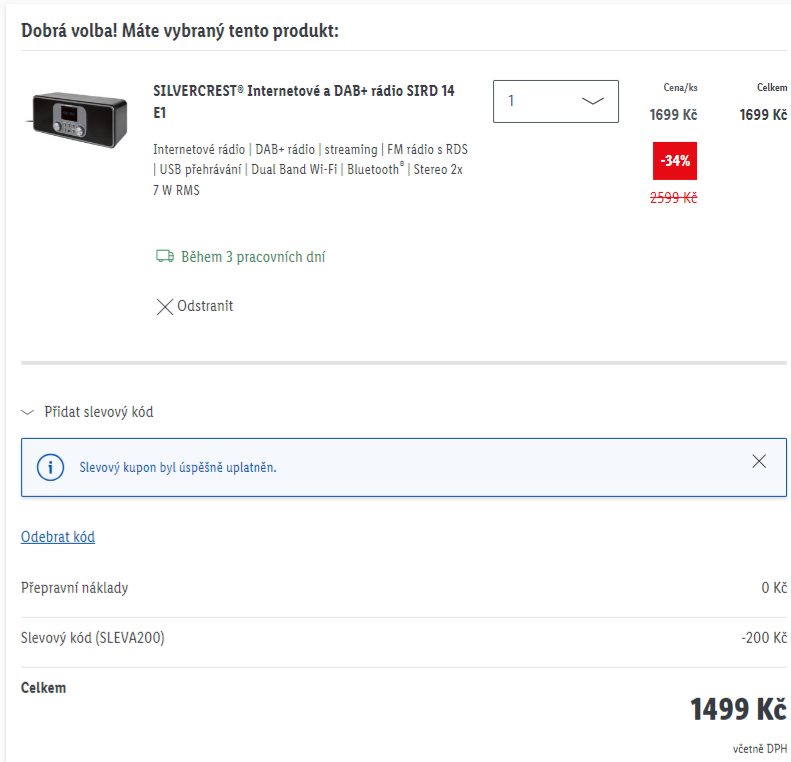Click the red -34% discount badge
This screenshot has height=762, width=791.
click(x=674, y=161)
